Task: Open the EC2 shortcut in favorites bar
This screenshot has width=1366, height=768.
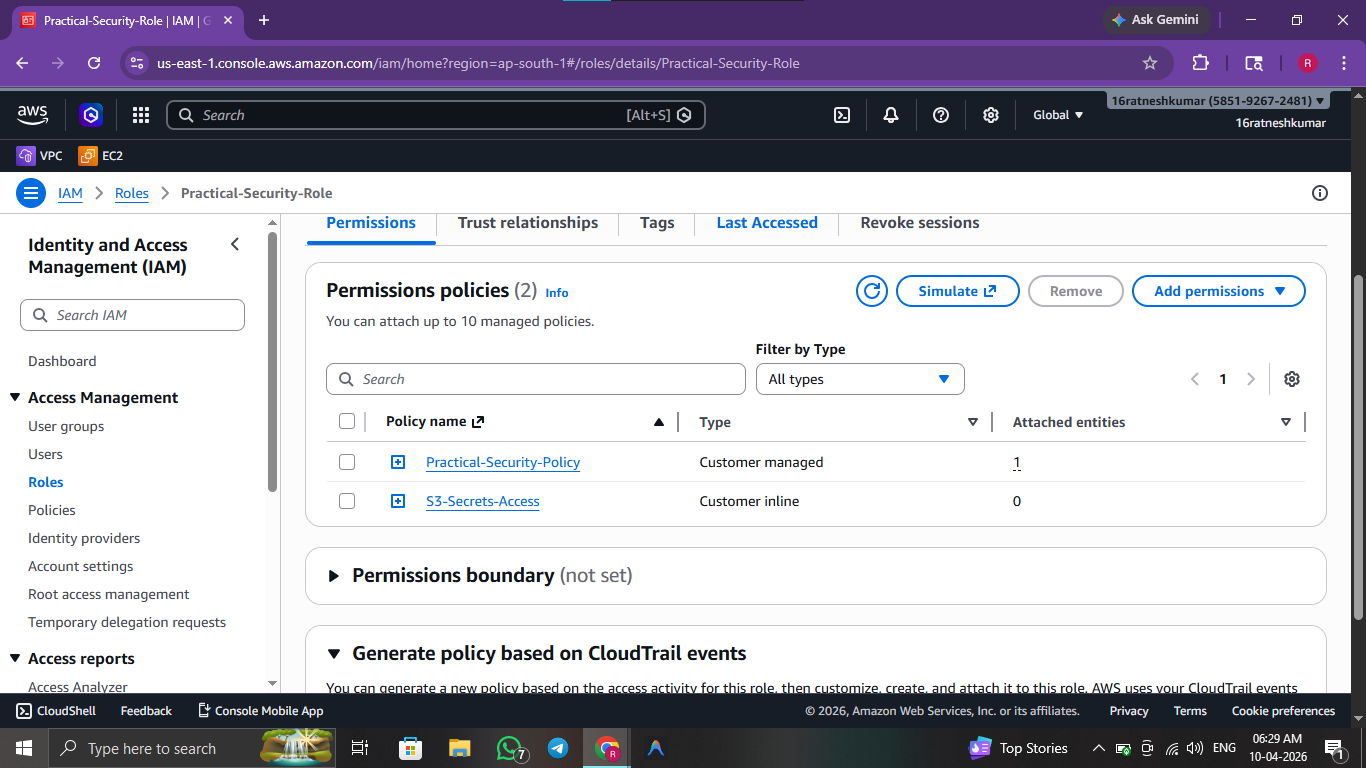Action: tap(101, 156)
